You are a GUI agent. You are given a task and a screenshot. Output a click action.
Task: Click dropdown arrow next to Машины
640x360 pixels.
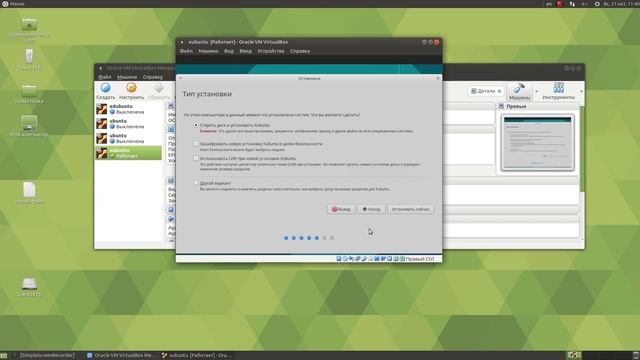pos(536,91)
